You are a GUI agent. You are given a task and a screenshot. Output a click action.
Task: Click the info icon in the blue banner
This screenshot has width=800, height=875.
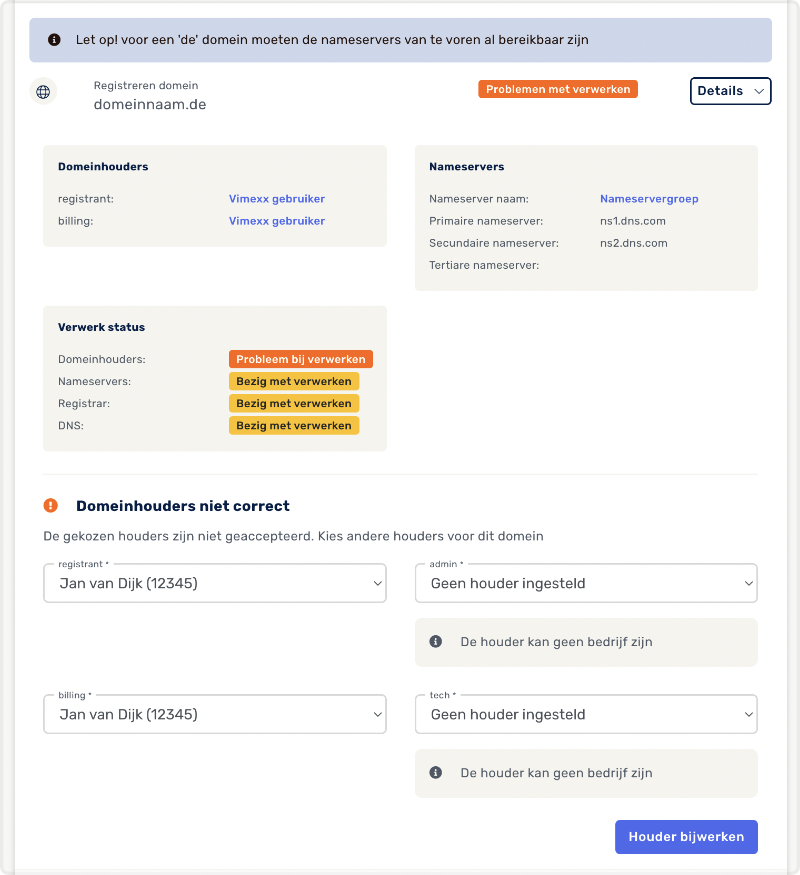(54, 40)
